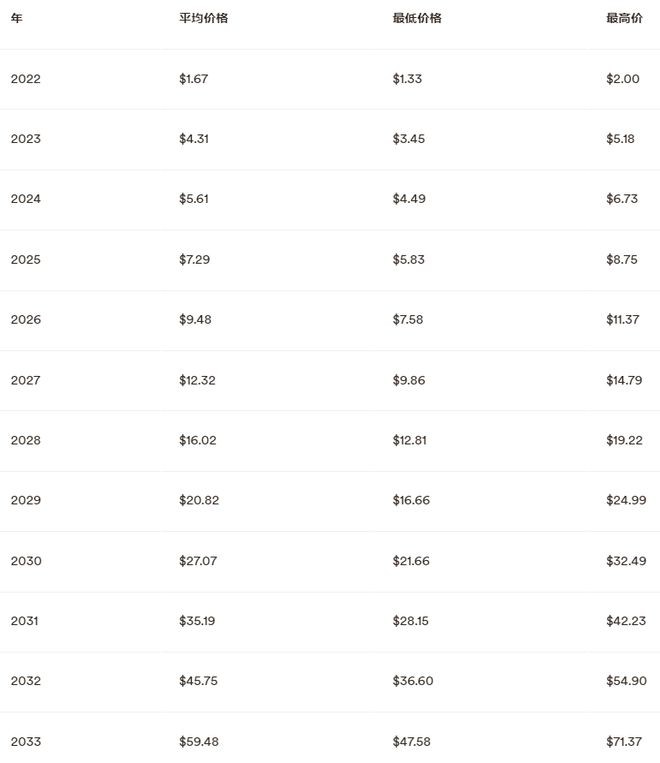The image size is (660, 763).
Task: Click the lowest price $7.58
Action: pos(409,320)
